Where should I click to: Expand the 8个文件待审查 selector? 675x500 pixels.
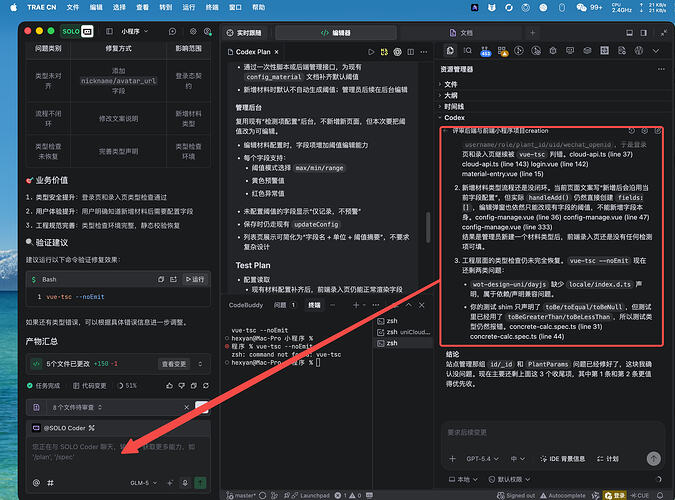click(77, 407)
